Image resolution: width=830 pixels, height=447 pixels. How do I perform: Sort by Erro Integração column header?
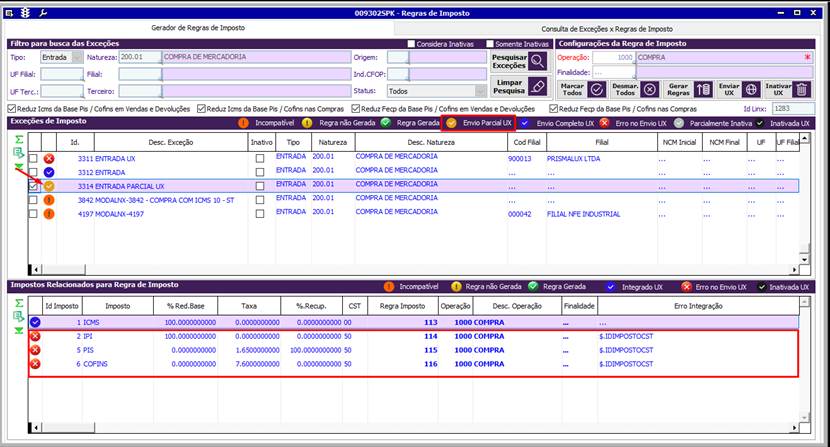click(698, 306)
